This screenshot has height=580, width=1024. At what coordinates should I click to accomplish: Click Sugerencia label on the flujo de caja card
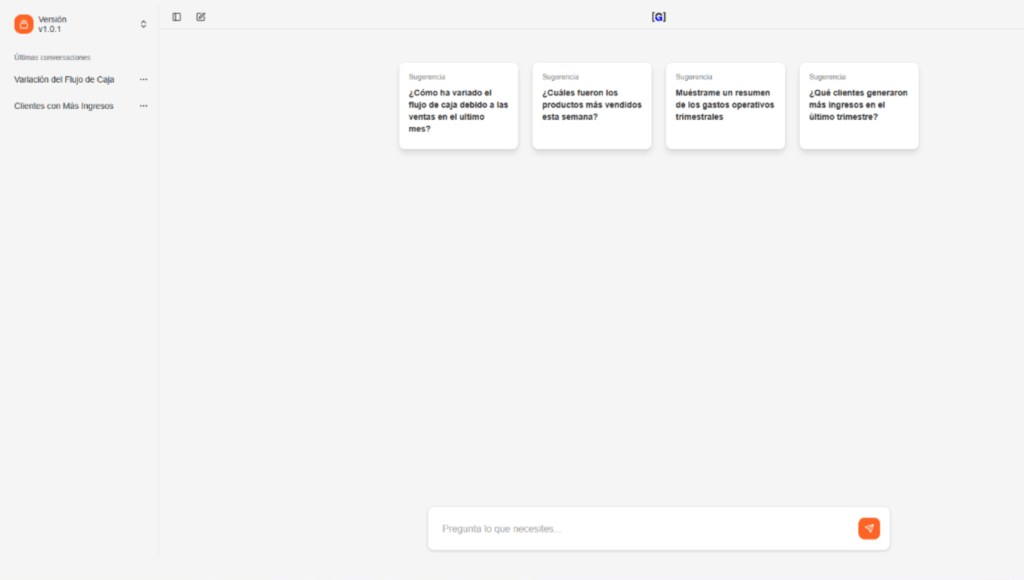427,77
